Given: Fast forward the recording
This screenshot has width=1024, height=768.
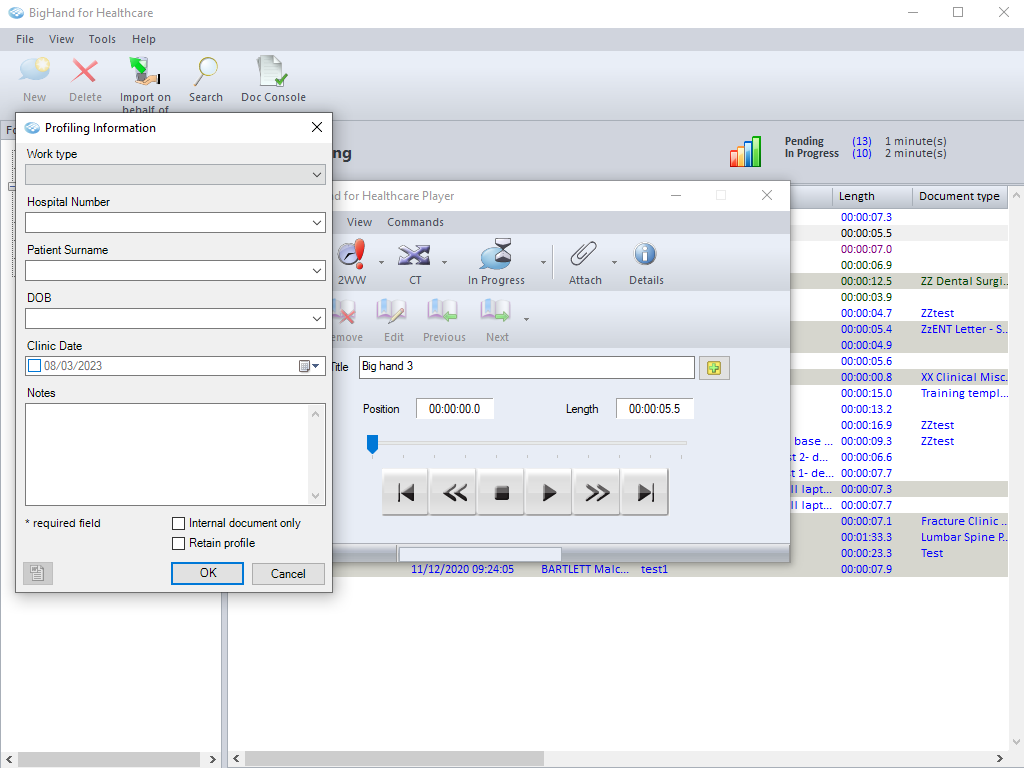Looking at the screenshot, I should pyautogui.click(x=597, y=492).
